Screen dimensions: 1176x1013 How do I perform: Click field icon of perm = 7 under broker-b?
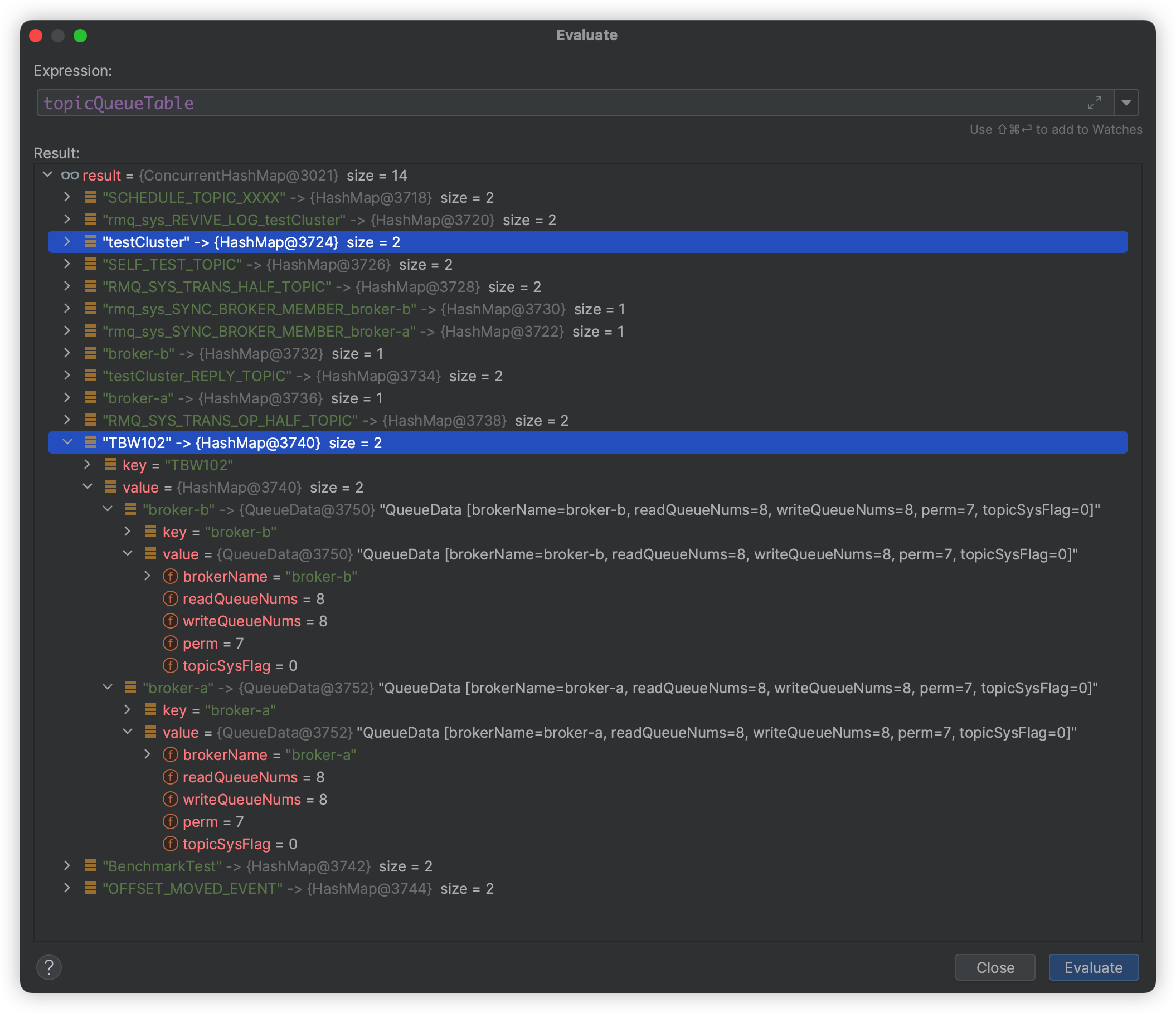tap(171, 644)
